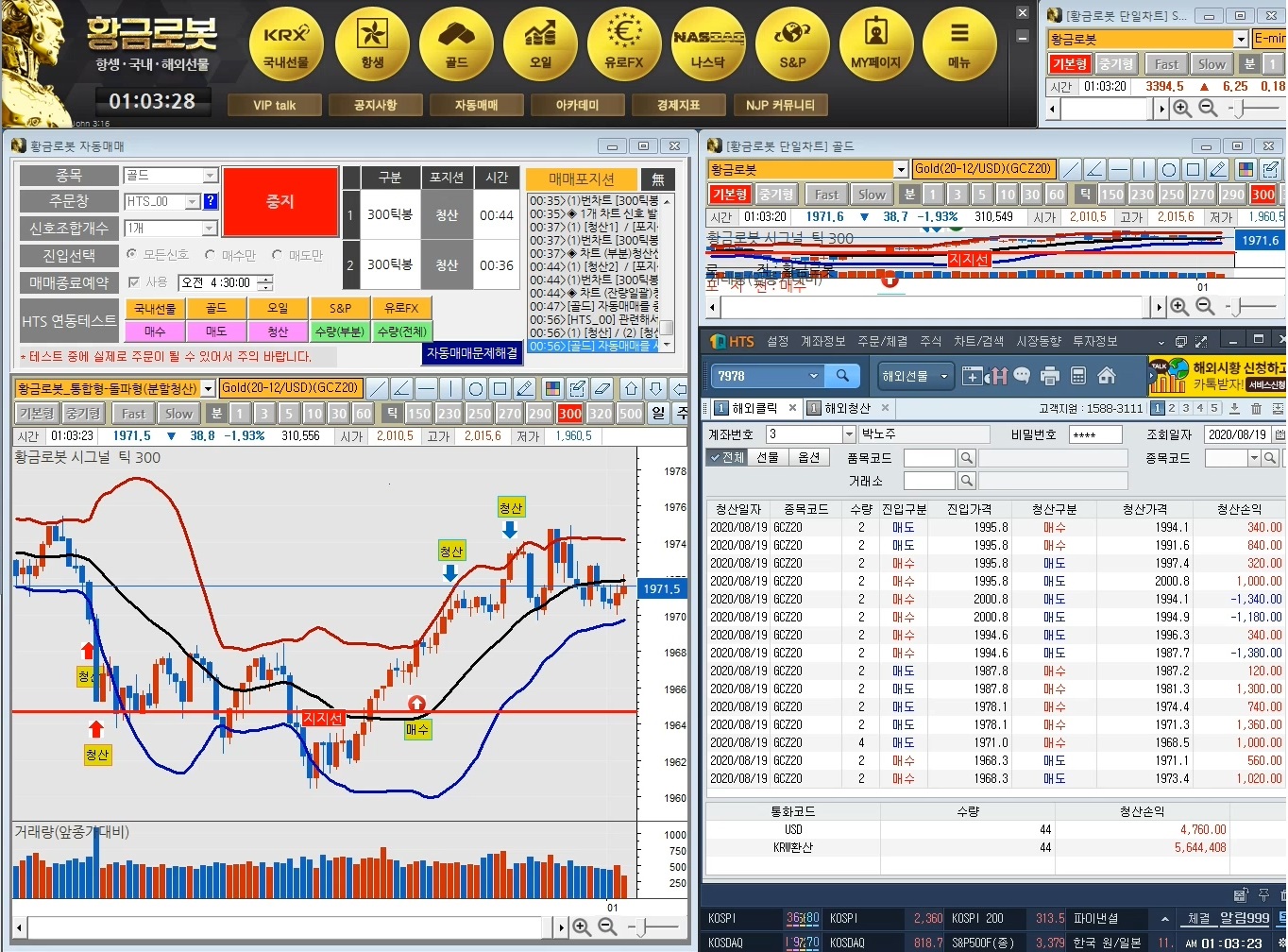Select pencil tool in bottom-left chart toolbar
Image resolution: width=1288 pixels, height=952 pixels.
tap(525, 388)
